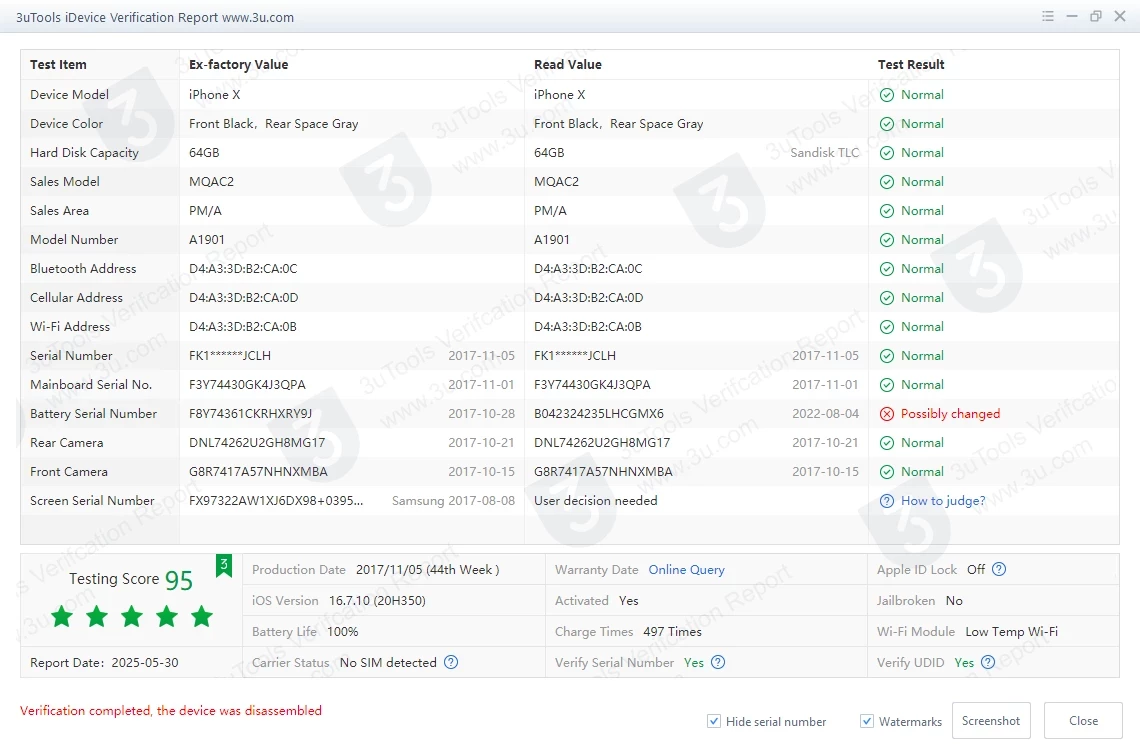Click the Close button
The width and height of the screenshot is (1140, 756).
pyautogui.click(x=1083, y=720)
